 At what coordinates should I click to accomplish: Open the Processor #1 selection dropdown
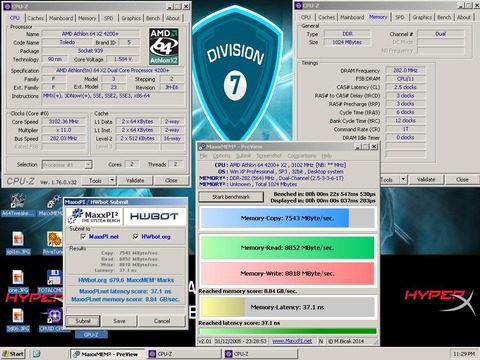tap(88, 165)
